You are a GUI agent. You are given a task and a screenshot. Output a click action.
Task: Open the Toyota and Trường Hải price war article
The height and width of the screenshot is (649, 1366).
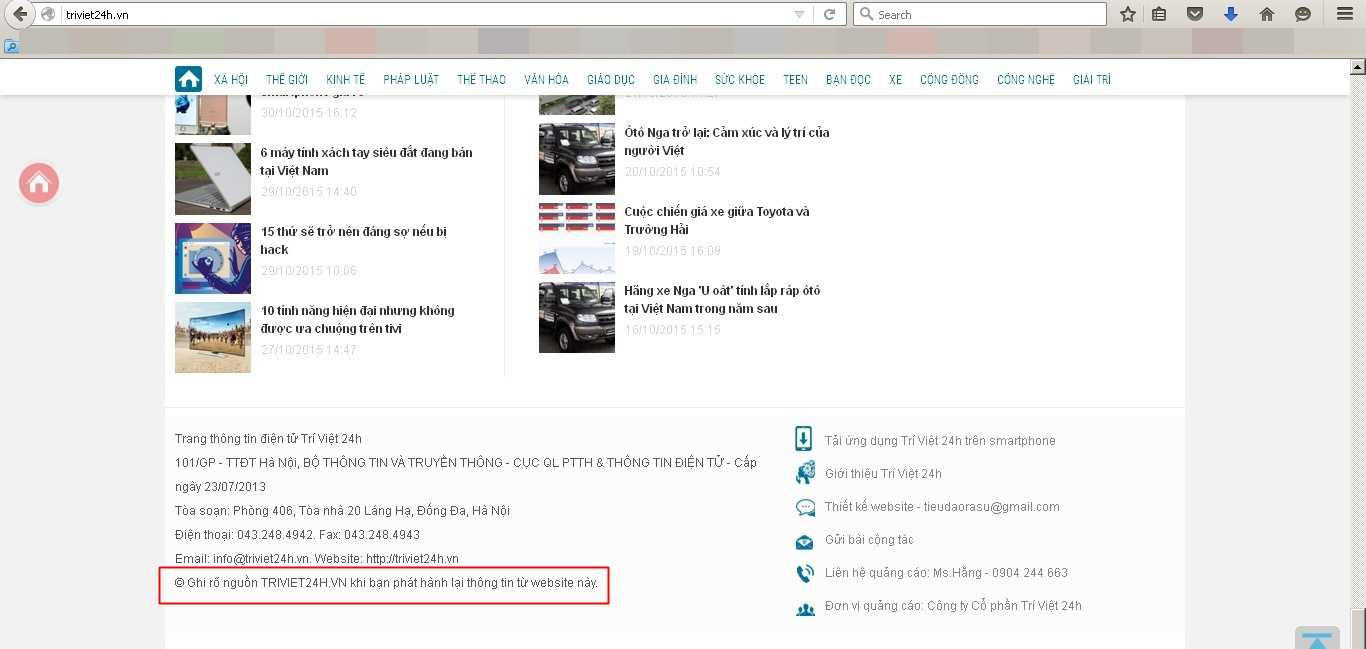(716, 220)
